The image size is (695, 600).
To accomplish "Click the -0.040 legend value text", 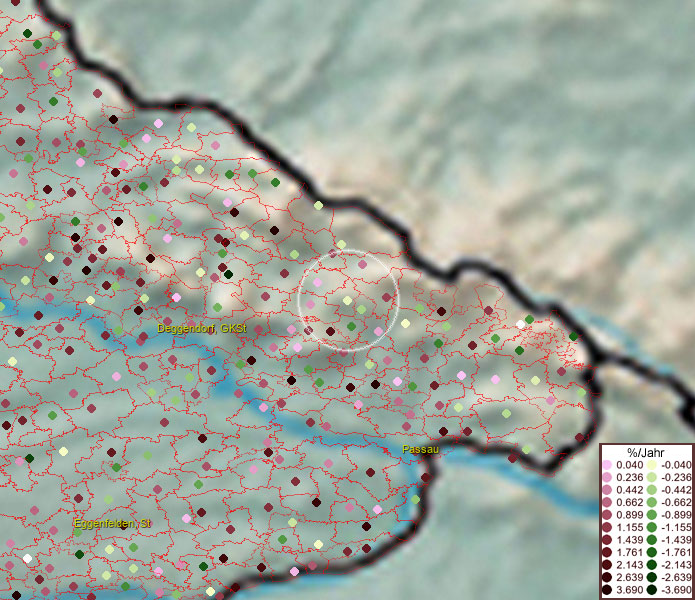I will click(x=676, y=465).
